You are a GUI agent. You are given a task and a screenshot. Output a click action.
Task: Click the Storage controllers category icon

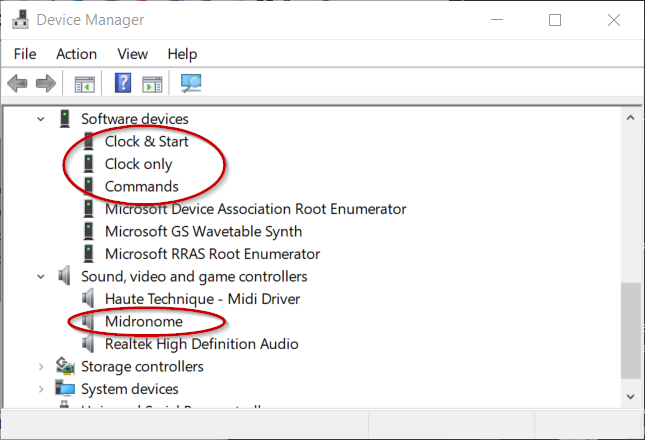click(66, 366)
